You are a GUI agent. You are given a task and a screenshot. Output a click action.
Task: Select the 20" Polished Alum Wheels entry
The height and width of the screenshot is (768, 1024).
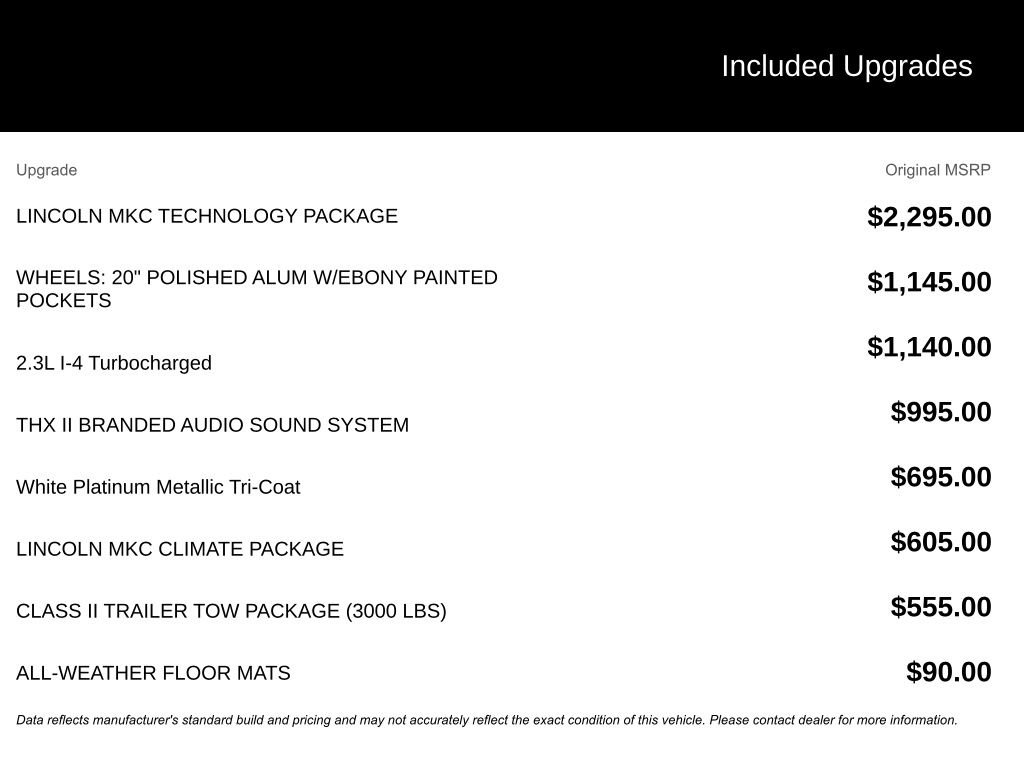click(x=257, y=289)
